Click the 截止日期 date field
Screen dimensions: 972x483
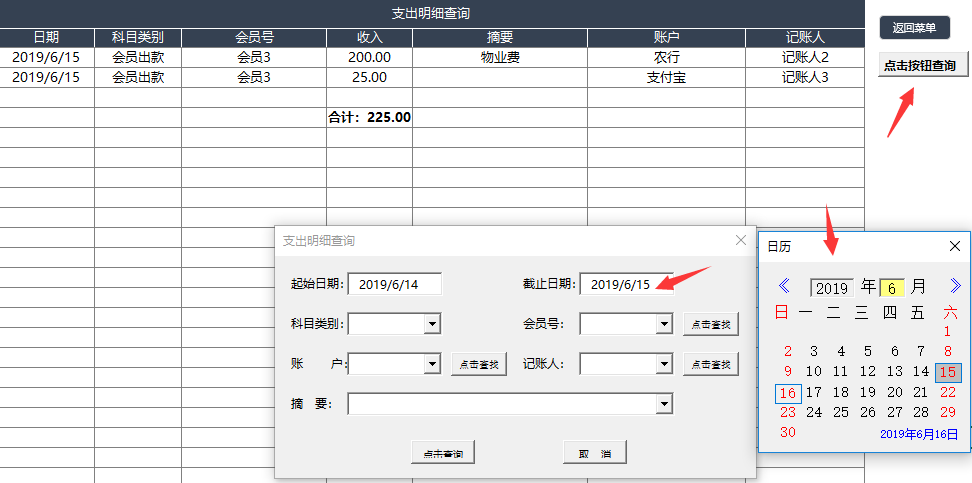[x=627, y=285]
